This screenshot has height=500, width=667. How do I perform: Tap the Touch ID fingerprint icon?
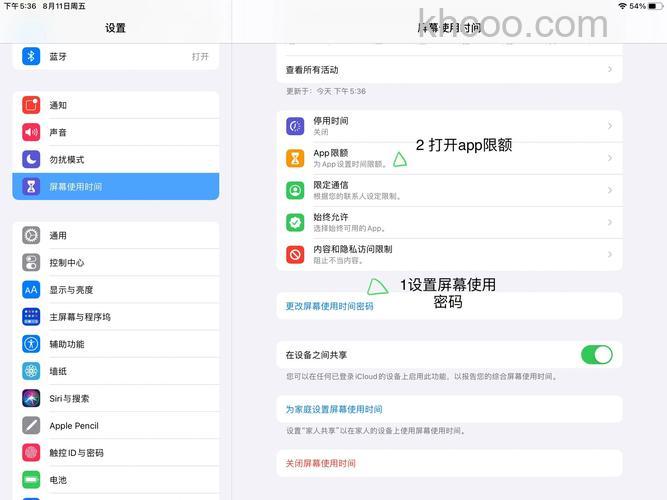click(31, 452)
